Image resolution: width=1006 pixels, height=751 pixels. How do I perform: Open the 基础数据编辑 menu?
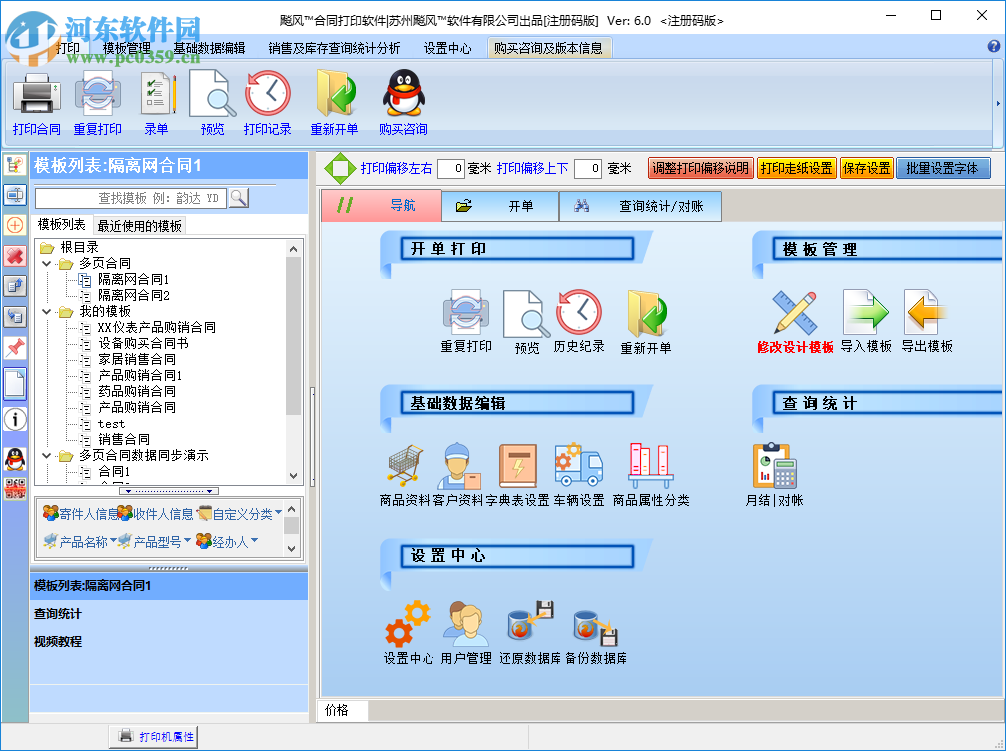click(209, 48)
